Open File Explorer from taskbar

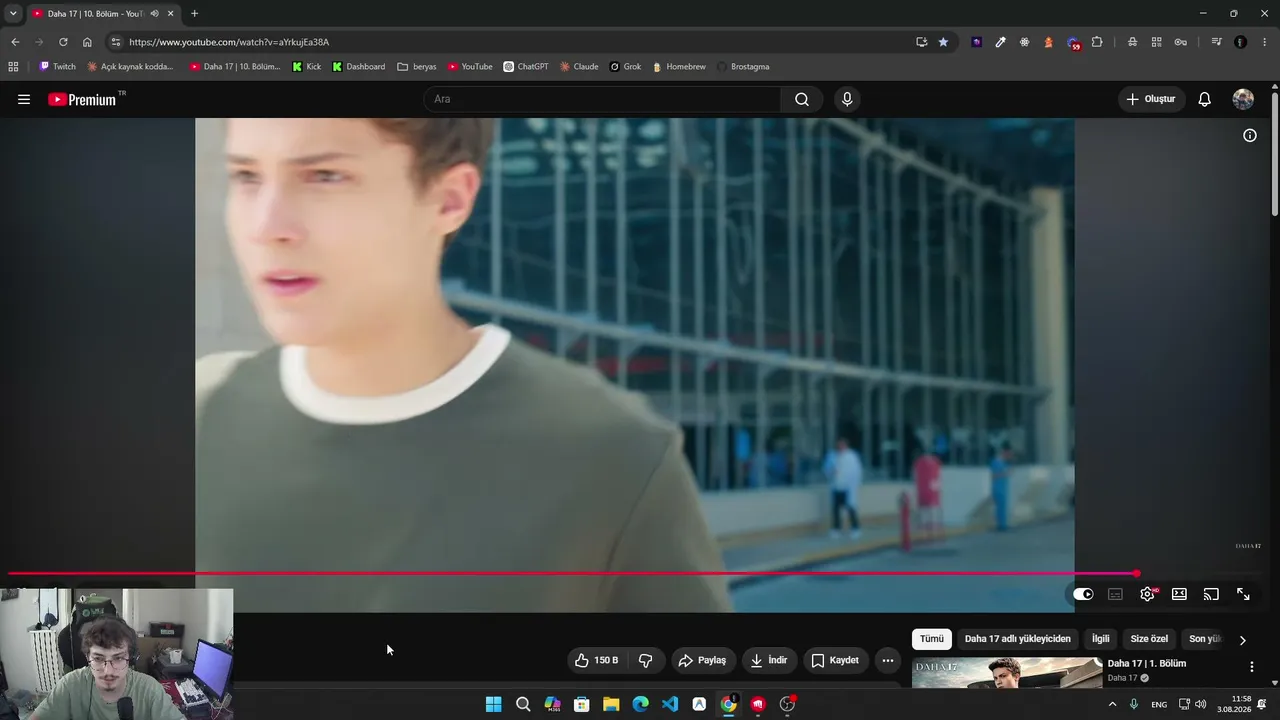[x=611, y=704]
